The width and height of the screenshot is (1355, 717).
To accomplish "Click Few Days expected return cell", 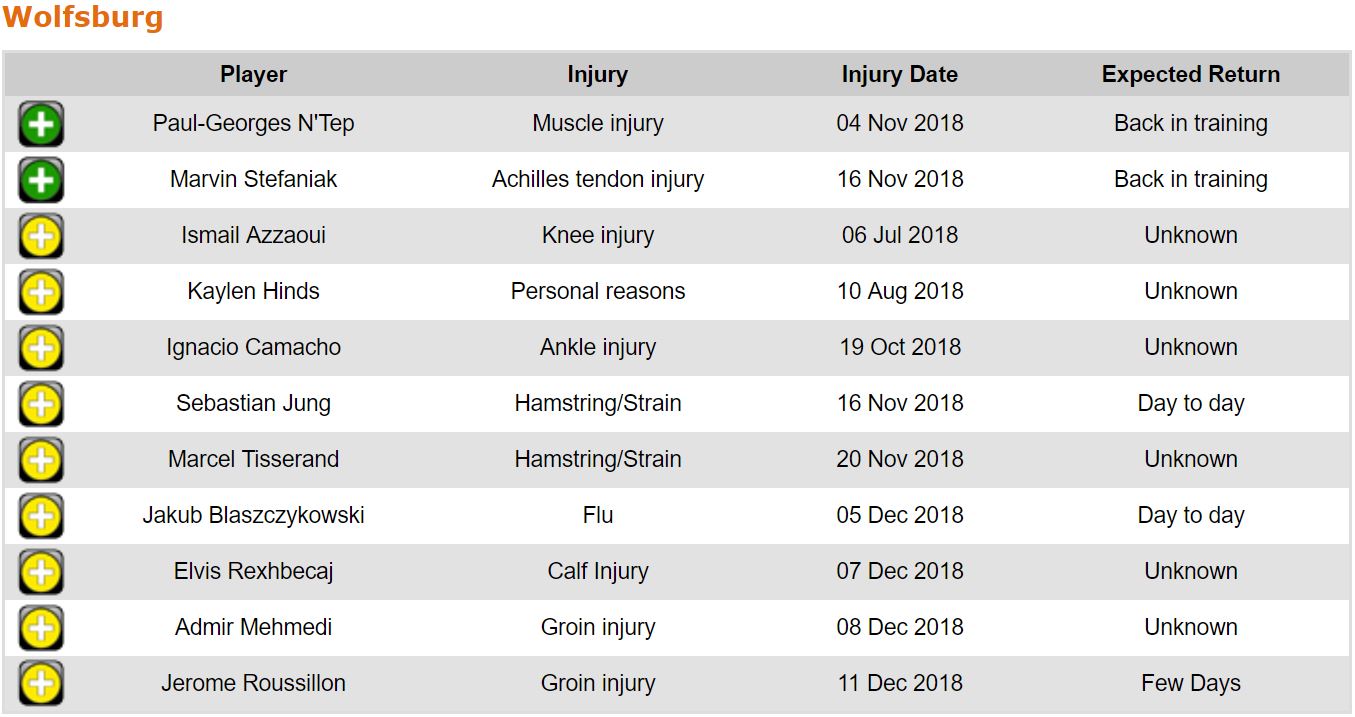I will pos(1190,684).
